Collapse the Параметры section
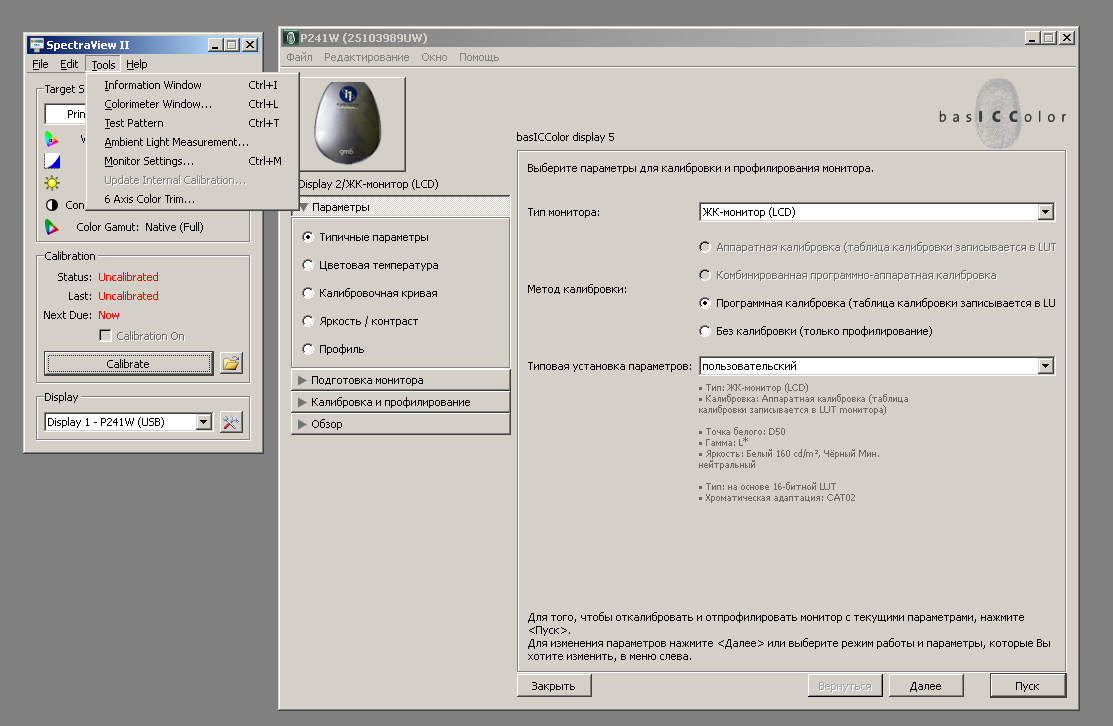The image size is (1113, 726). 401,207
